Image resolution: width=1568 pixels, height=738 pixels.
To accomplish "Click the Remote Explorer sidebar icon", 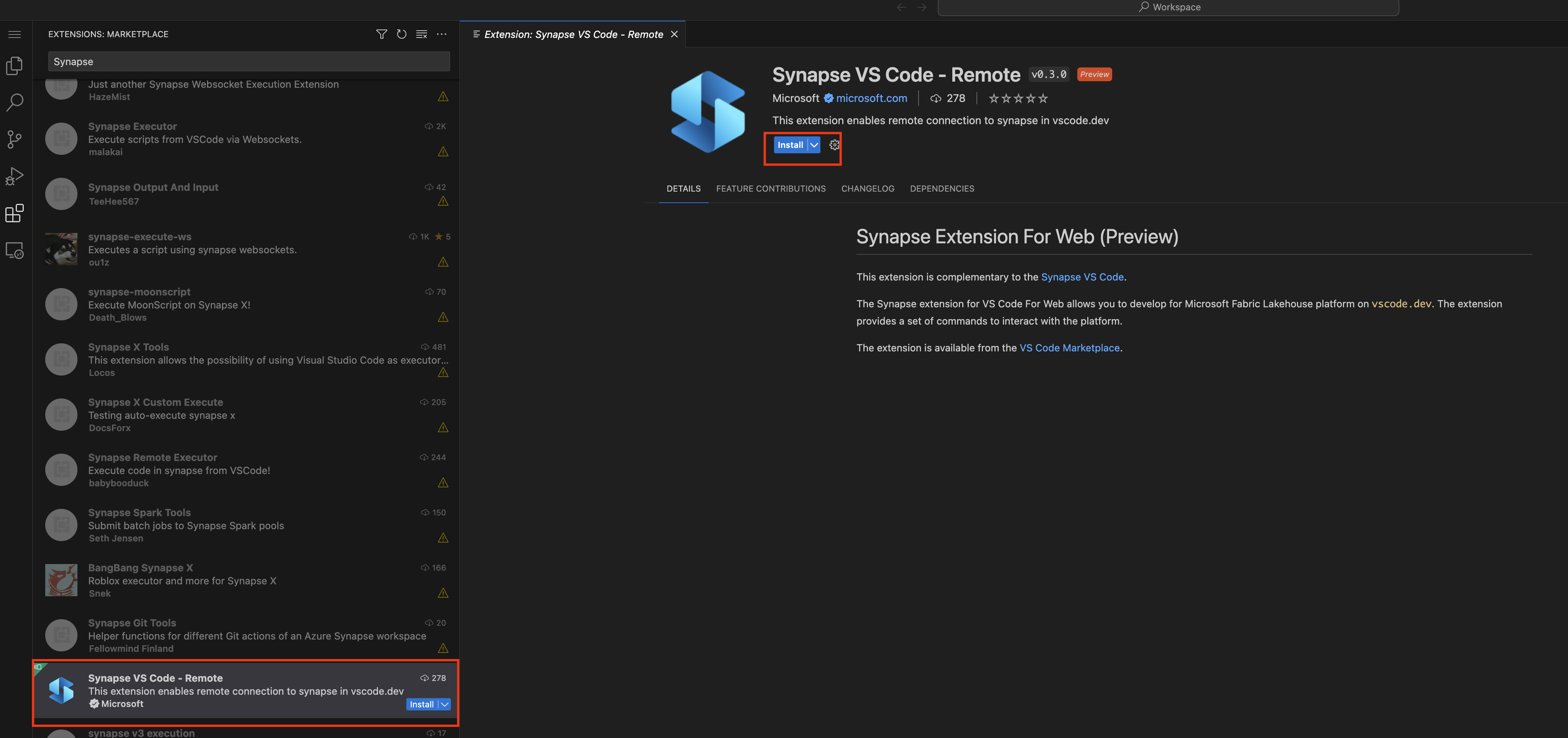I will 15,251.
